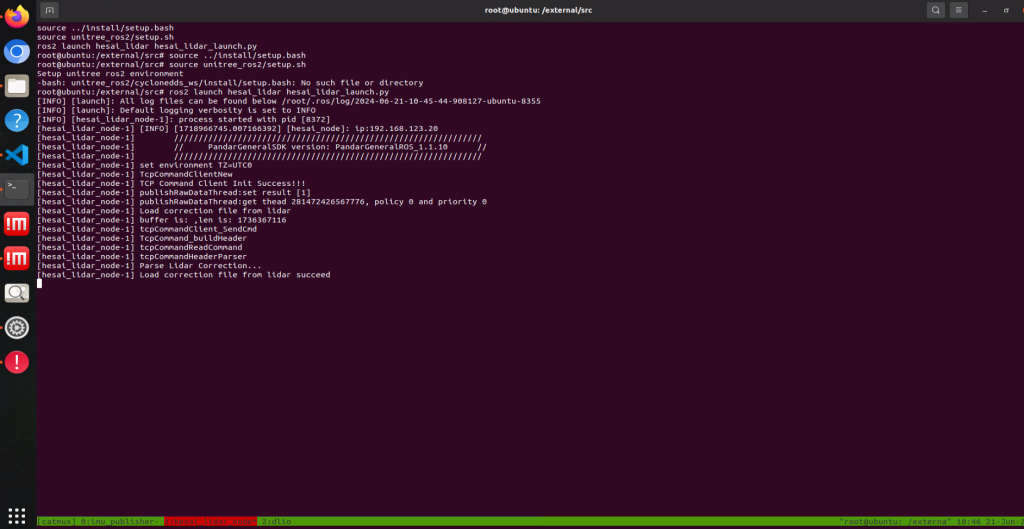Open terminal search magnifier button
Viewport: 1024px width, 529px height.
tap(936, 10)
